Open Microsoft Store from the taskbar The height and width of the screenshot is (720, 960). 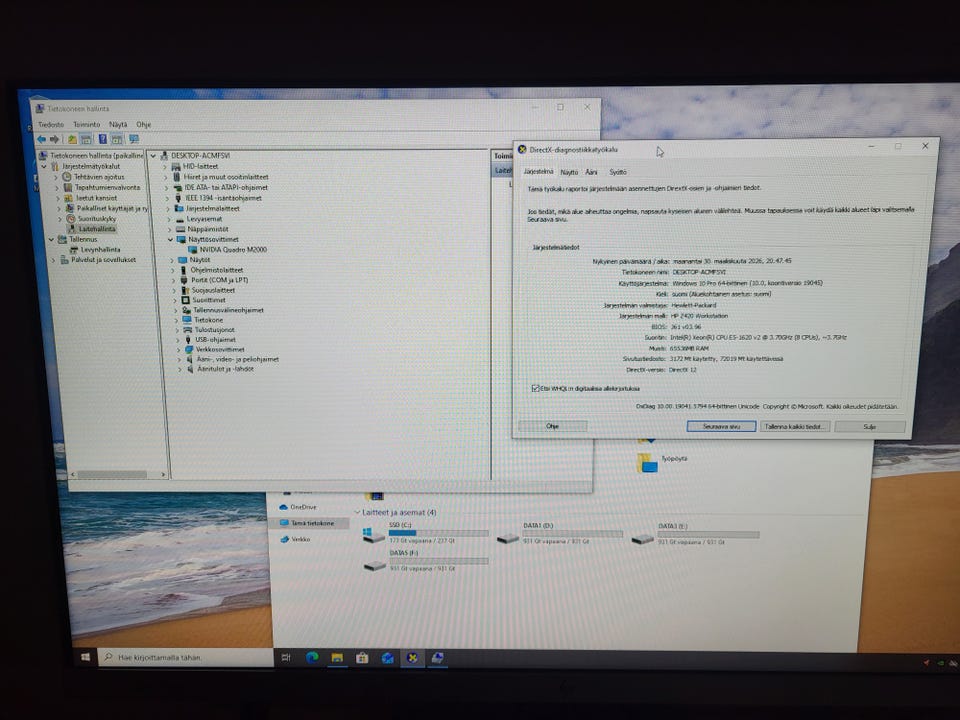(x=362, y=658)
